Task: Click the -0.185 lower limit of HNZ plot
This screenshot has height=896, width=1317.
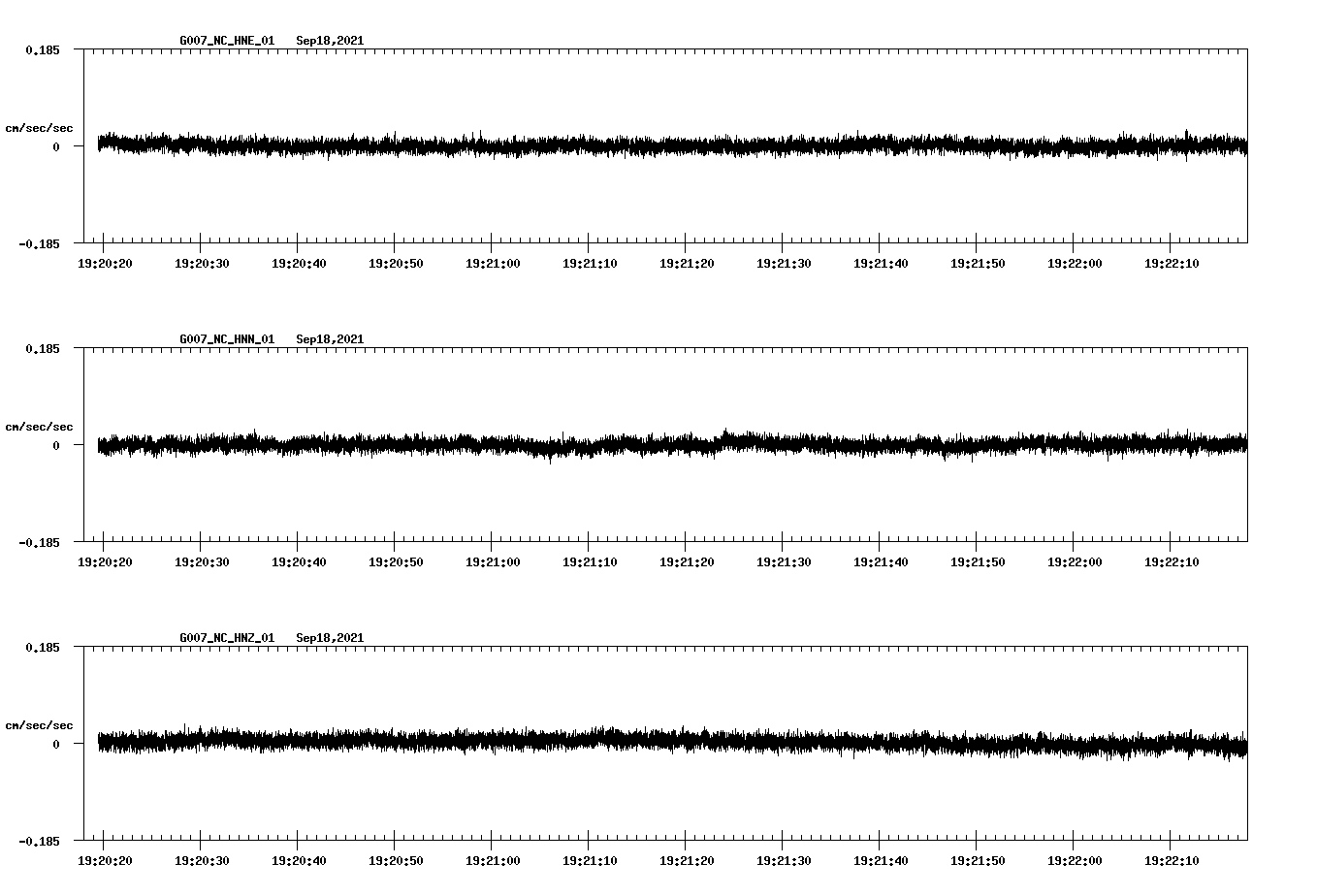Action: tap(39, 841)
